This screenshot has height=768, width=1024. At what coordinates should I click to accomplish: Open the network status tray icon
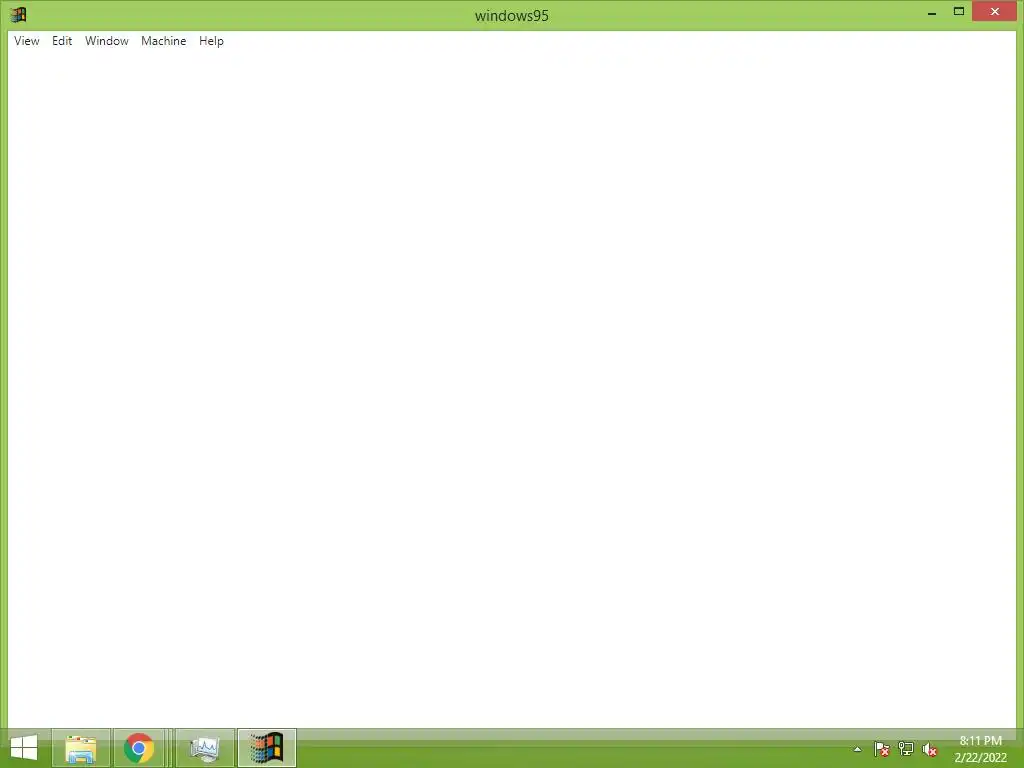point(906,749)
